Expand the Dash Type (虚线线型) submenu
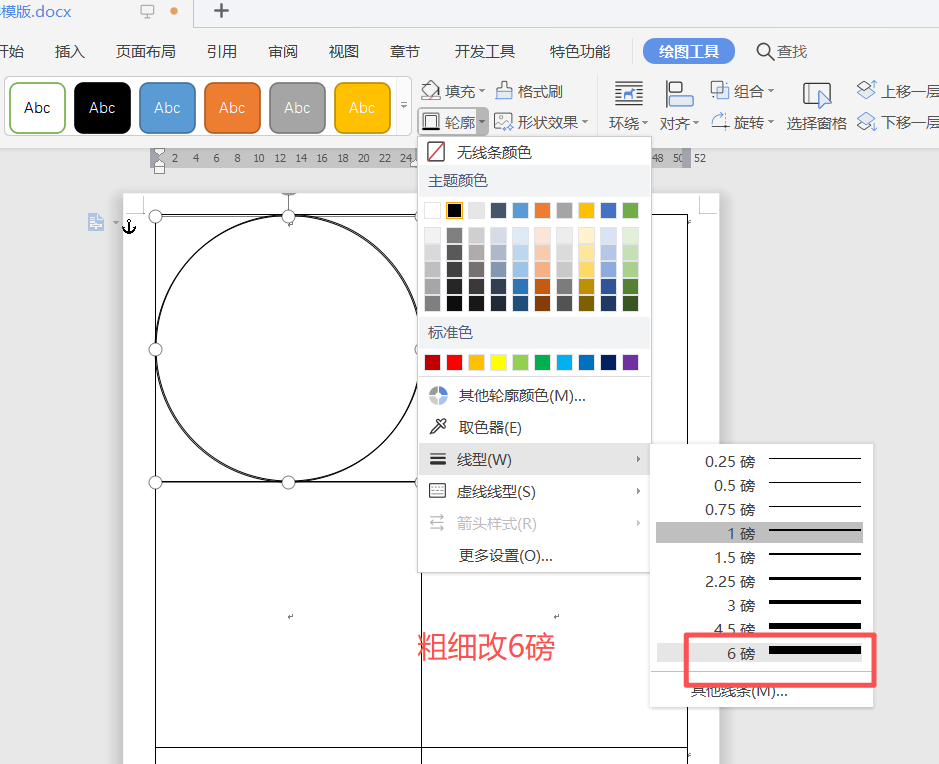This screenshot has height=764, width=939. pos(638,492)
